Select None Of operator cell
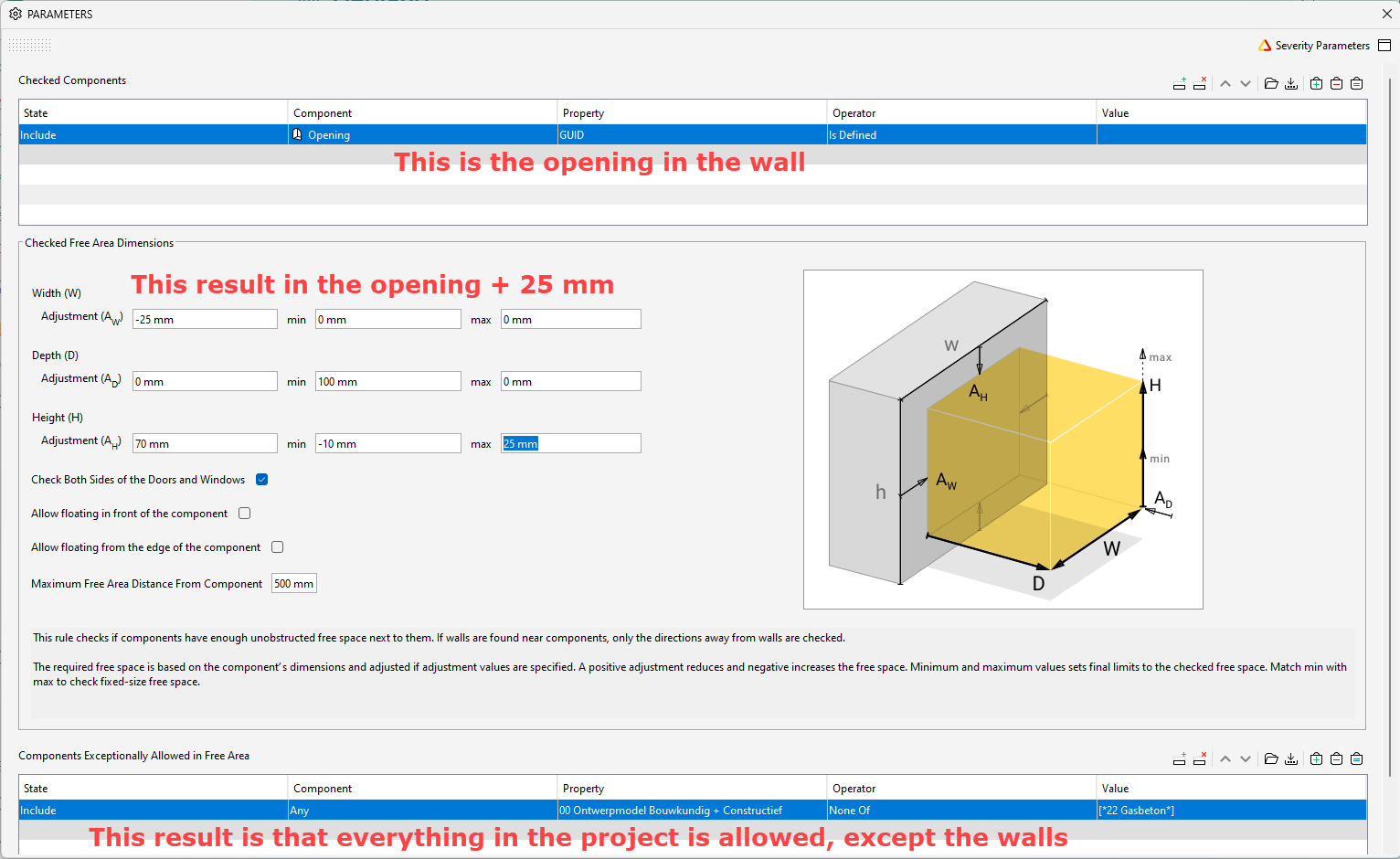Viewport: 1400px width, 859px height. [962, 811]
